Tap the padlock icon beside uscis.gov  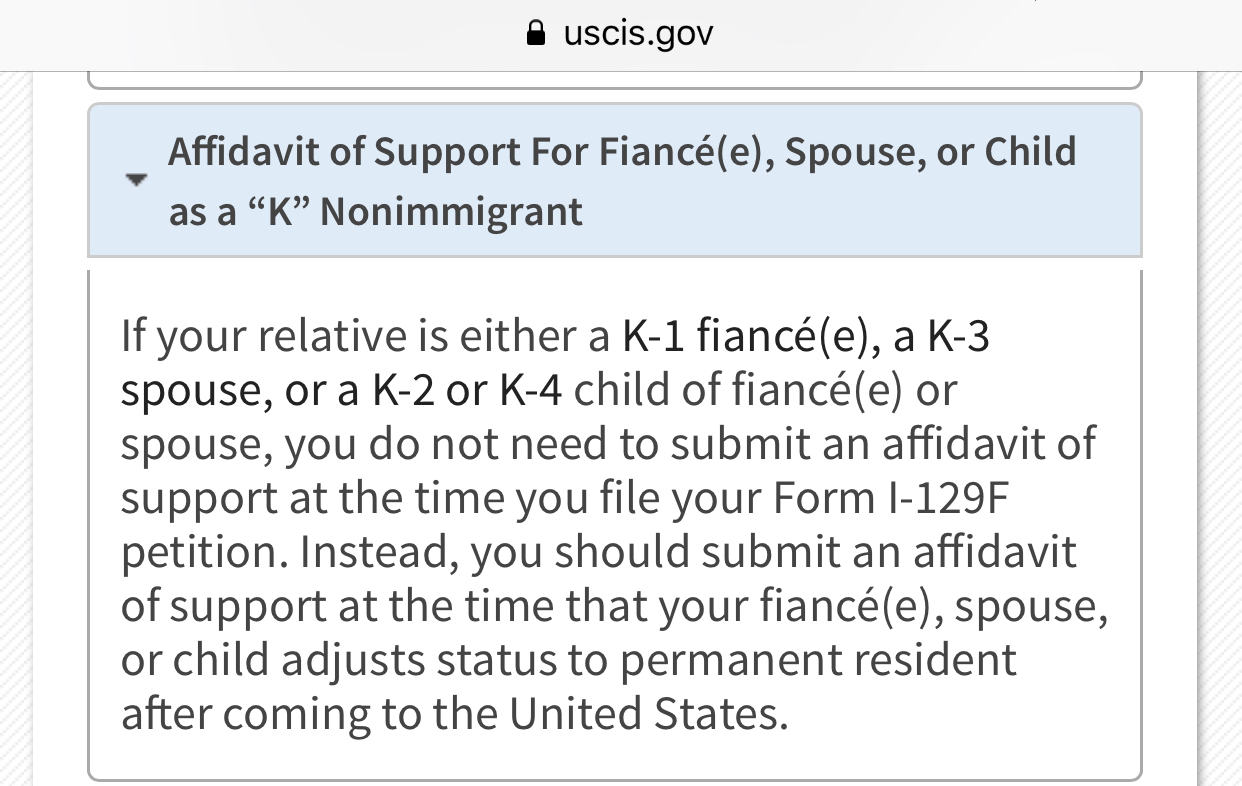(x=537, y=34)
